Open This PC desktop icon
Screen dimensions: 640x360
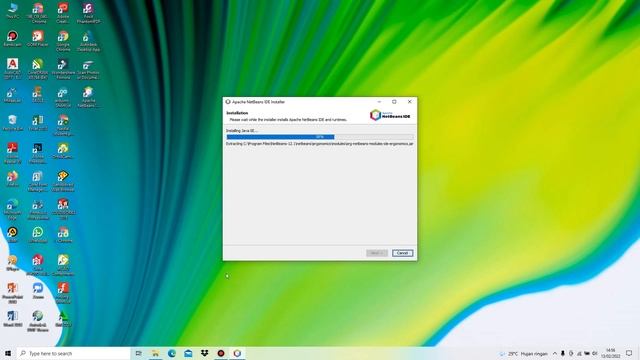(x=13, y=11)
